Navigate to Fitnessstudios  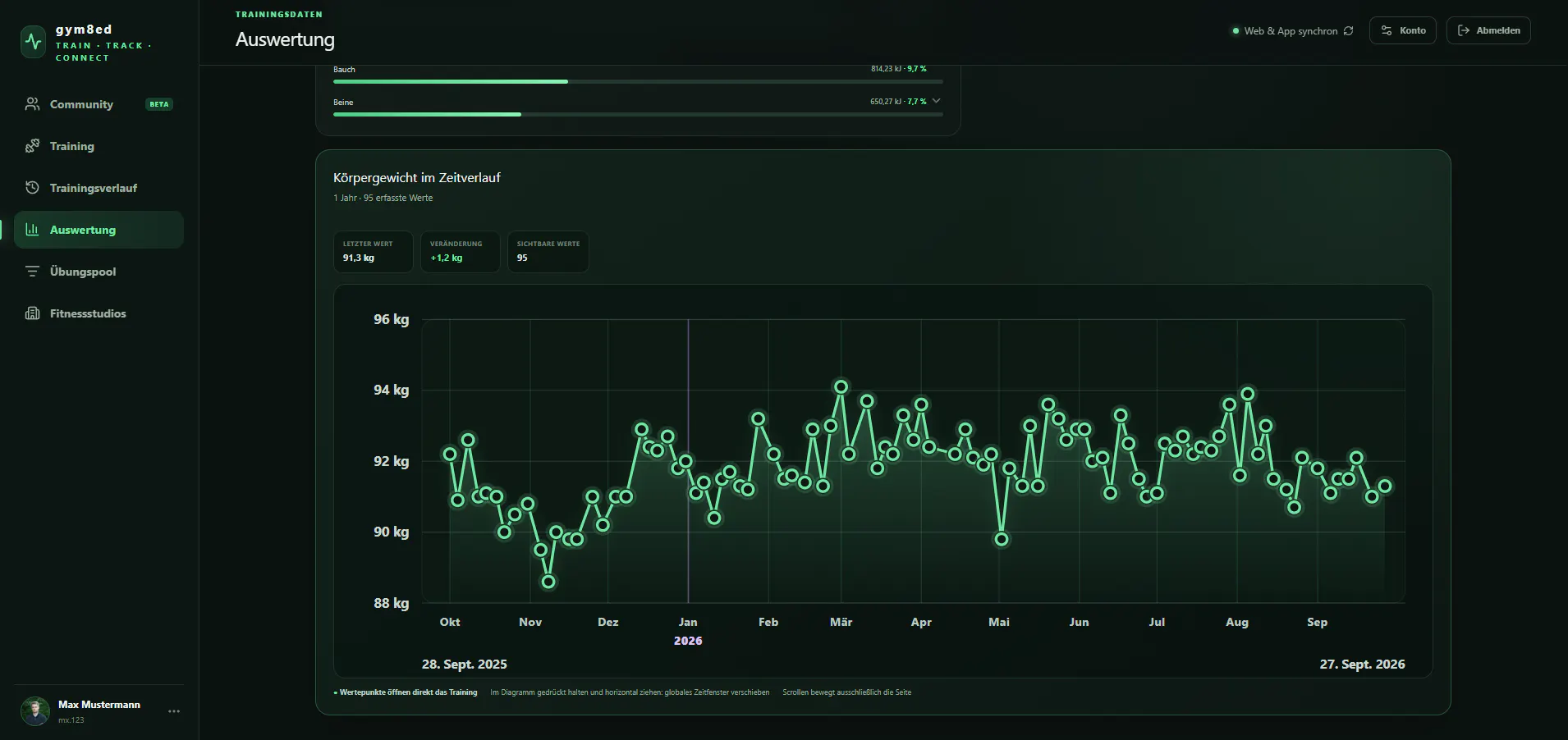(99, 313)
